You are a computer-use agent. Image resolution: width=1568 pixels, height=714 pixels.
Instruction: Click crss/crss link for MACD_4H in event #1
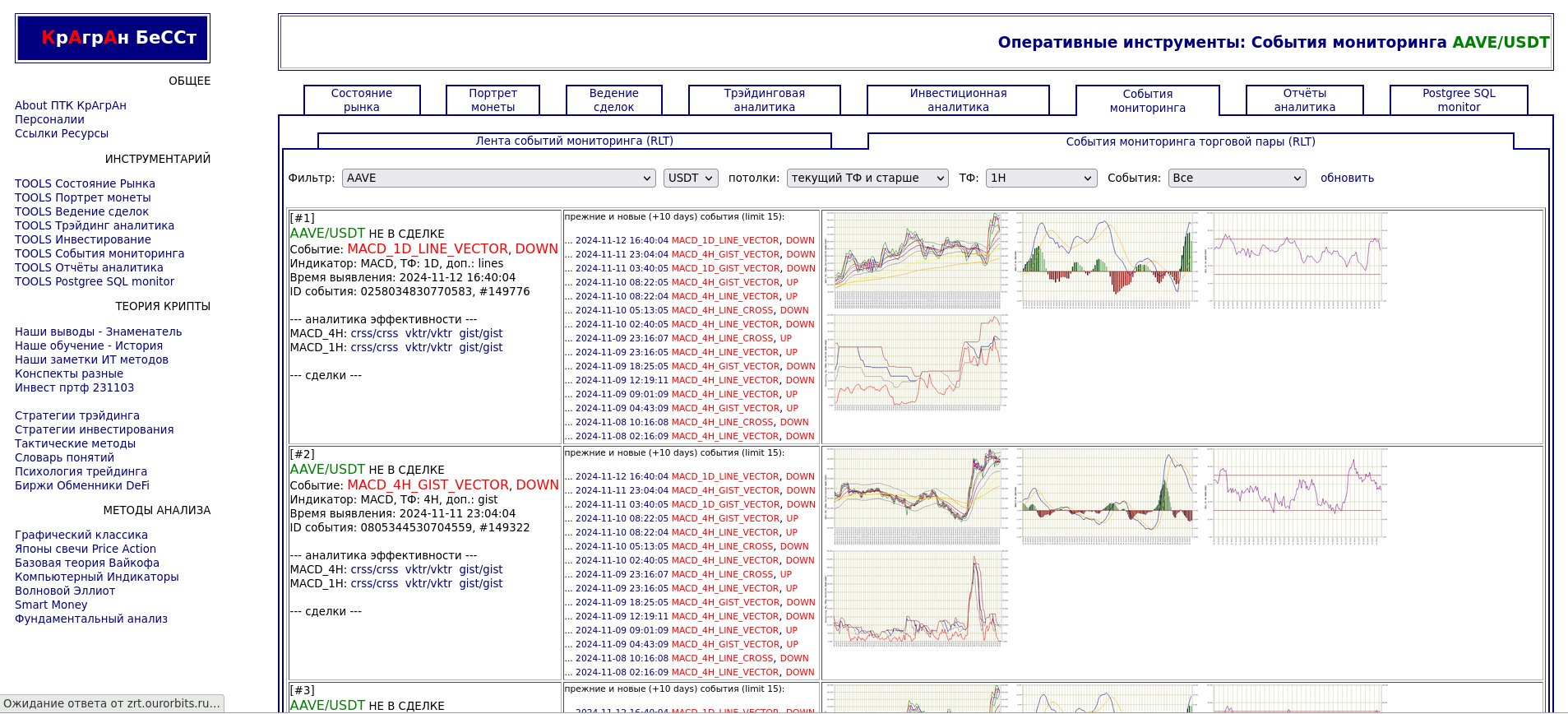(374, 333)
